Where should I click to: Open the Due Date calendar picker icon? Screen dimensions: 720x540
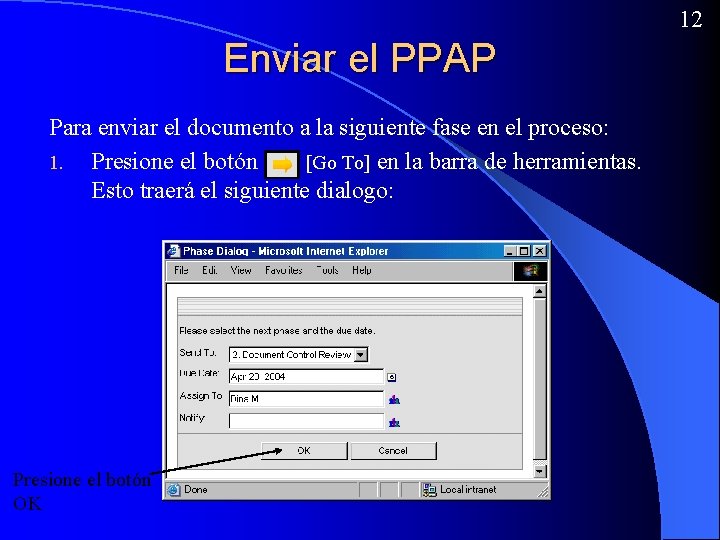(x=392, y=377)
